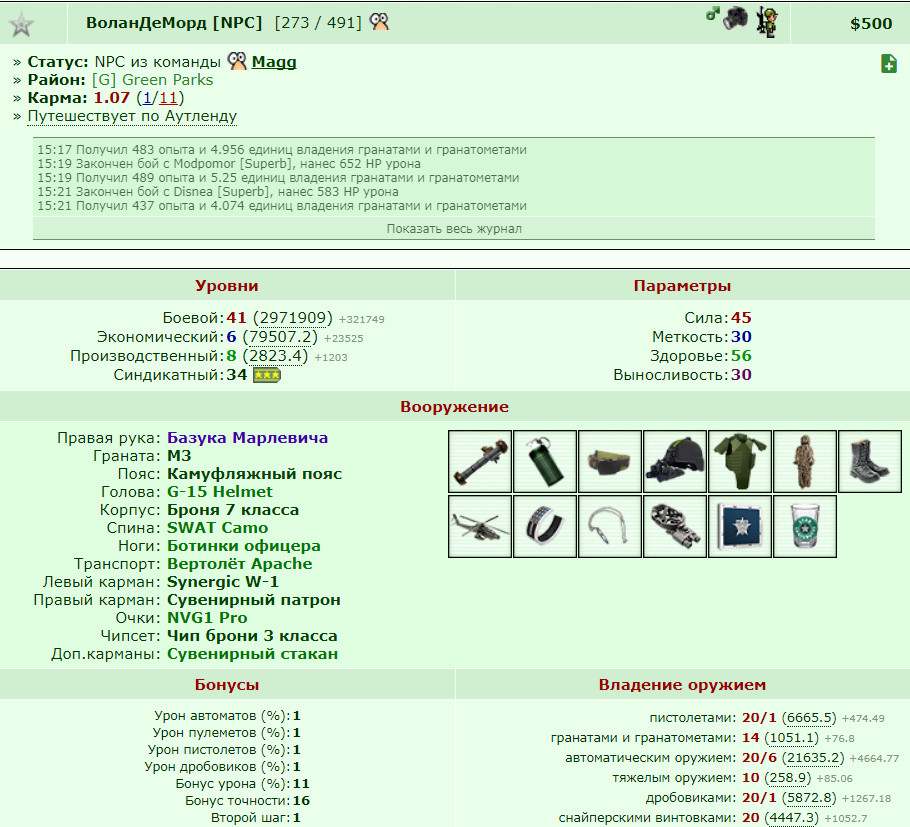Open the Synergic W-1 bracelet thumbnail
The image size is (910, 827).
point(545,526)
